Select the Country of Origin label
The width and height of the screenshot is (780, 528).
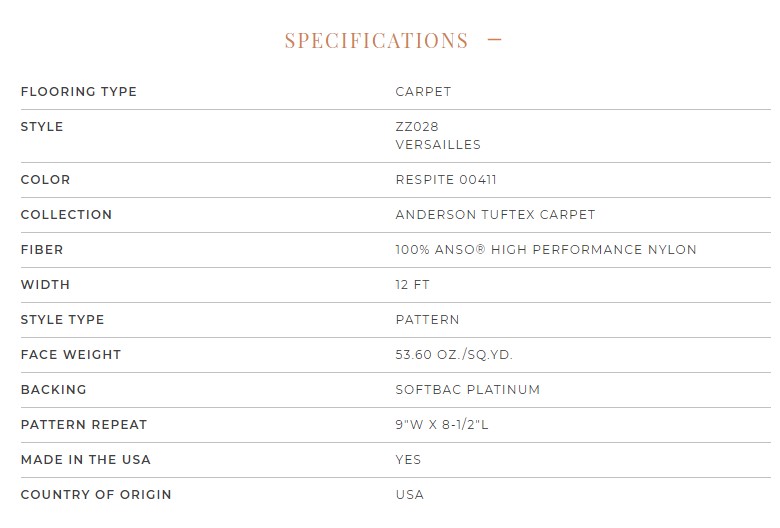click(x=96, y=495)
